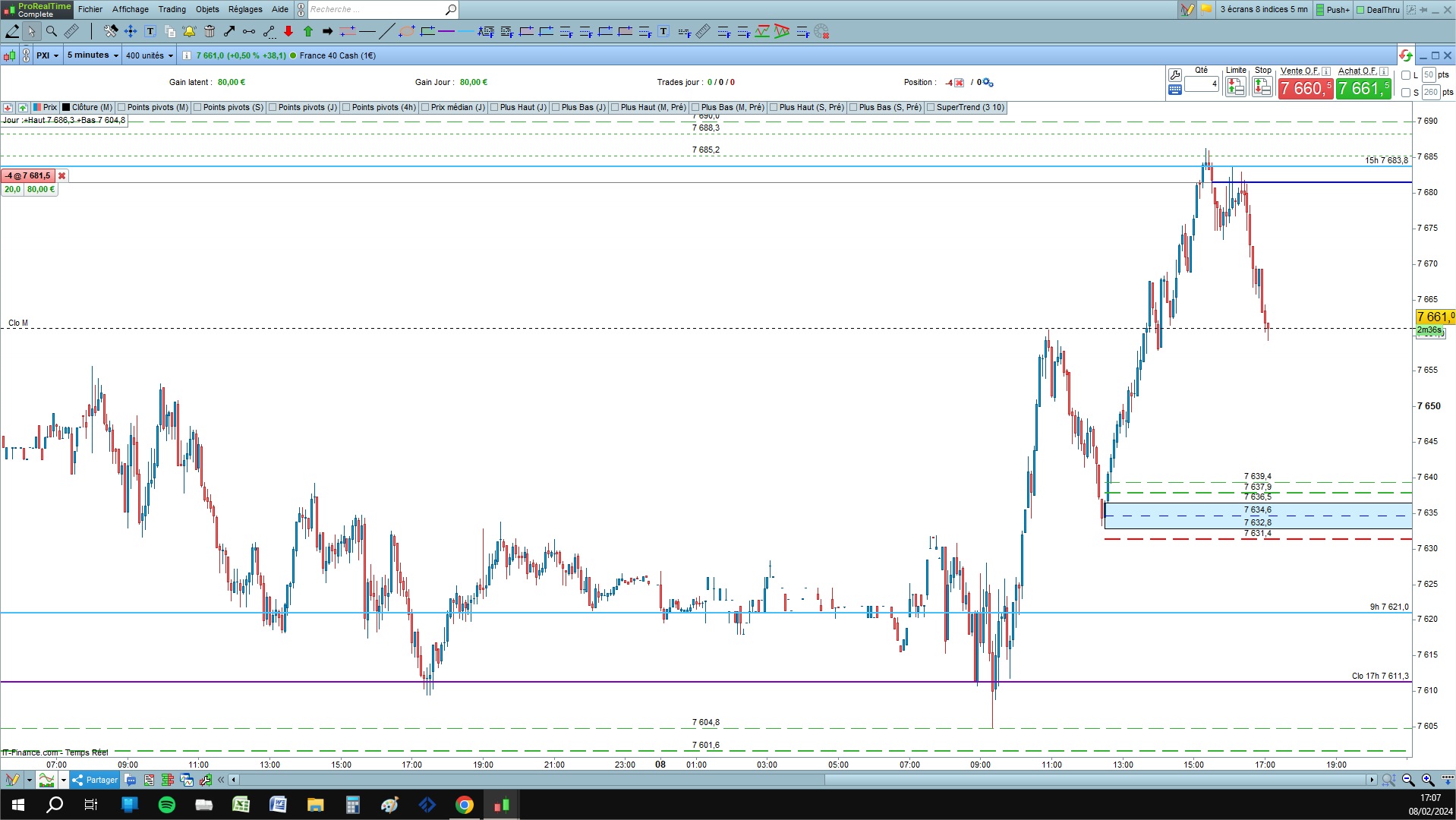
Task: Open the PXI instrument dropdown
Action: click(x=47, y=55)
